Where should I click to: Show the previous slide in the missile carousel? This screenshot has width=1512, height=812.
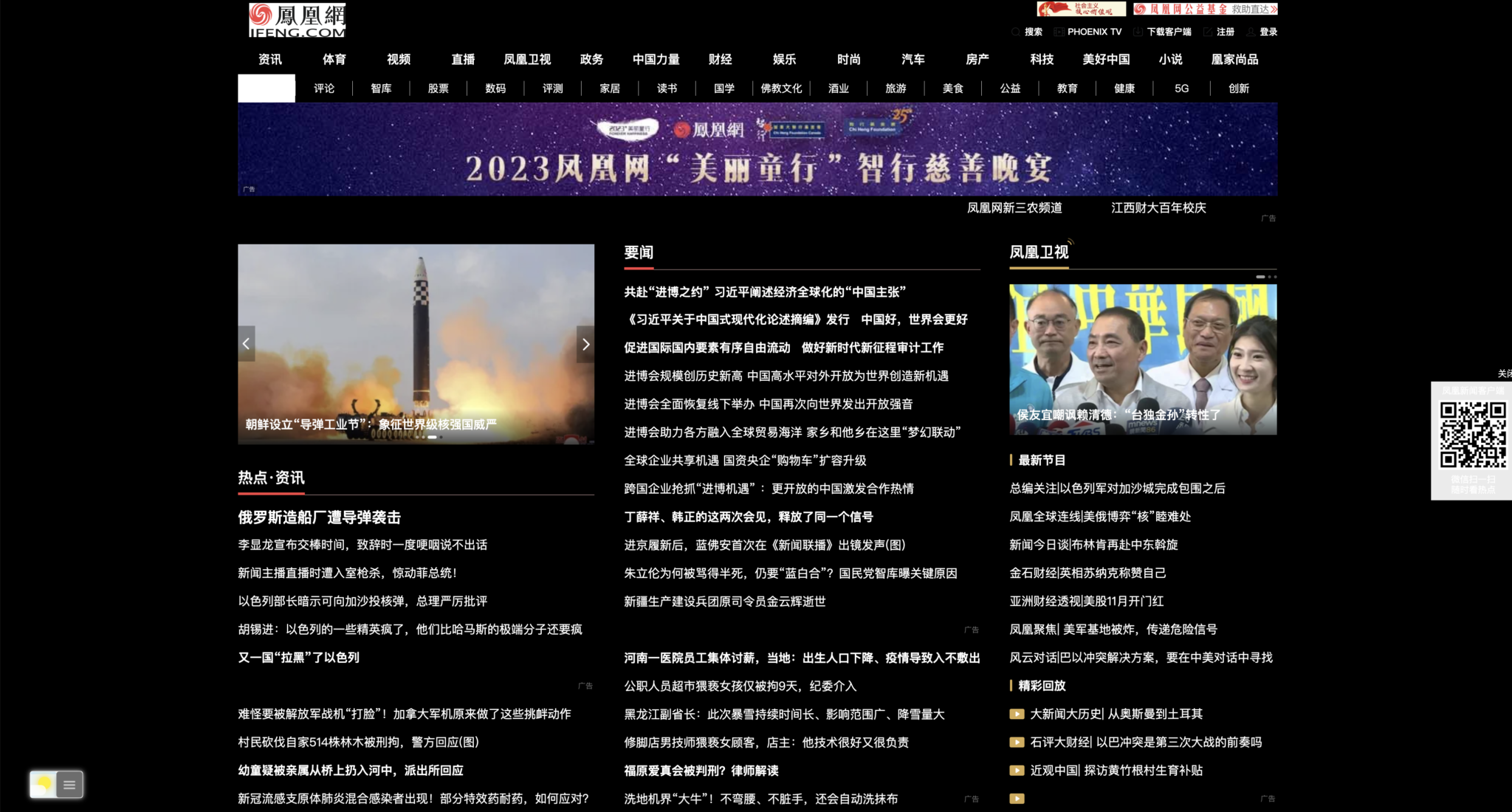pos(247,344)
